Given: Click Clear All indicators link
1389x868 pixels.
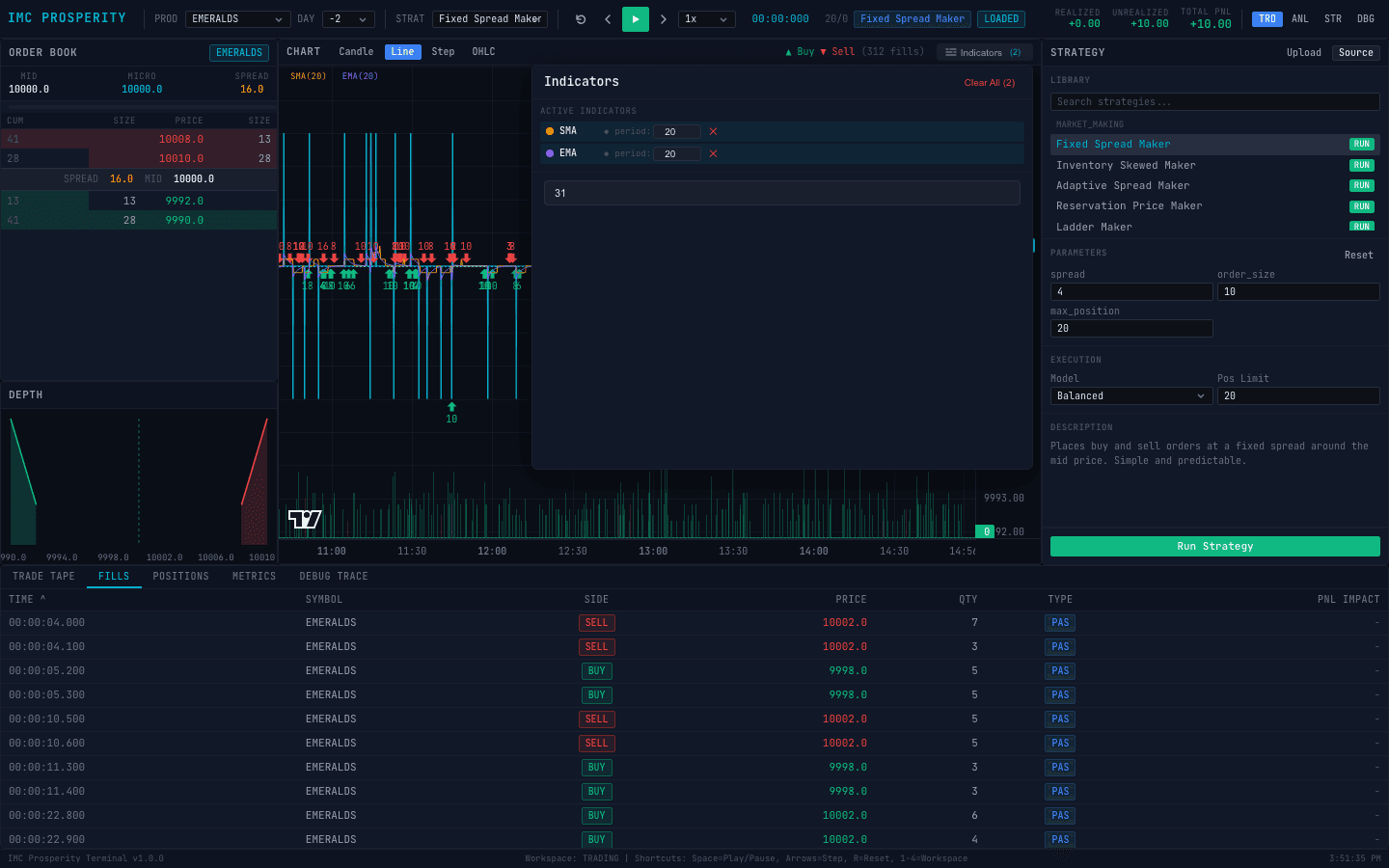Looking at the screenshot, I should (990, 83).
